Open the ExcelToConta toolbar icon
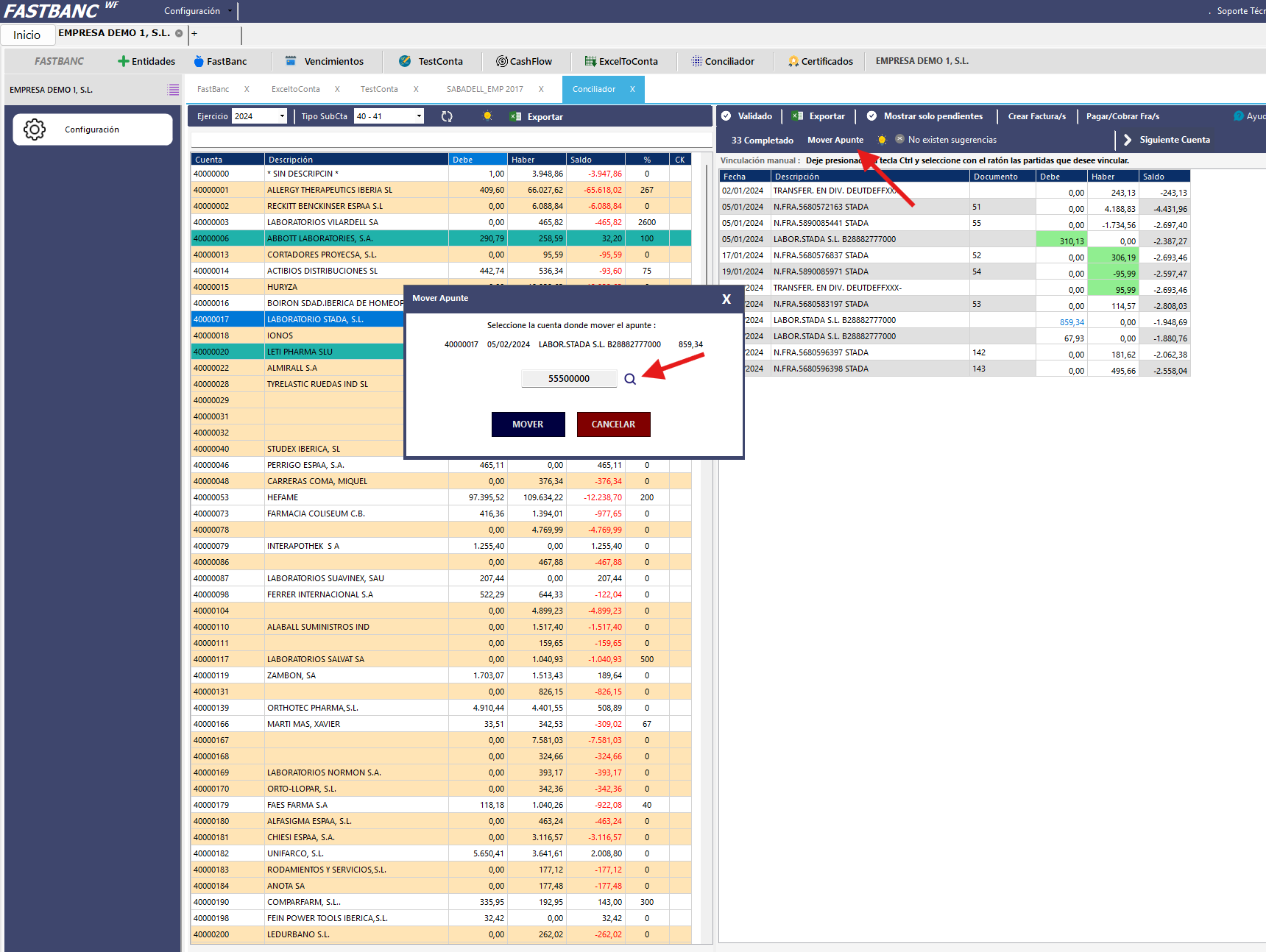This screenshot has height=952, width=1266. 590,61
